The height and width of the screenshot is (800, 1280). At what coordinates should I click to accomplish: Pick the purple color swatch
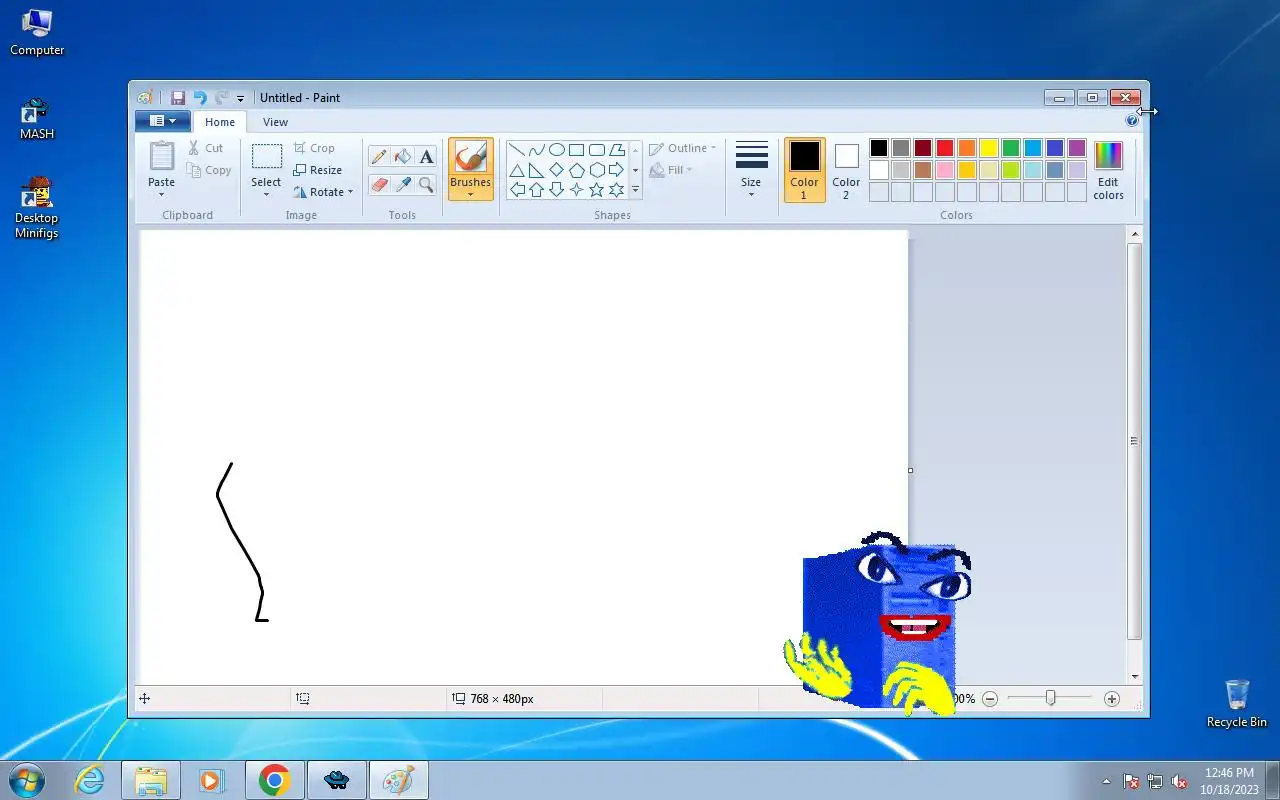(1077, 148)
